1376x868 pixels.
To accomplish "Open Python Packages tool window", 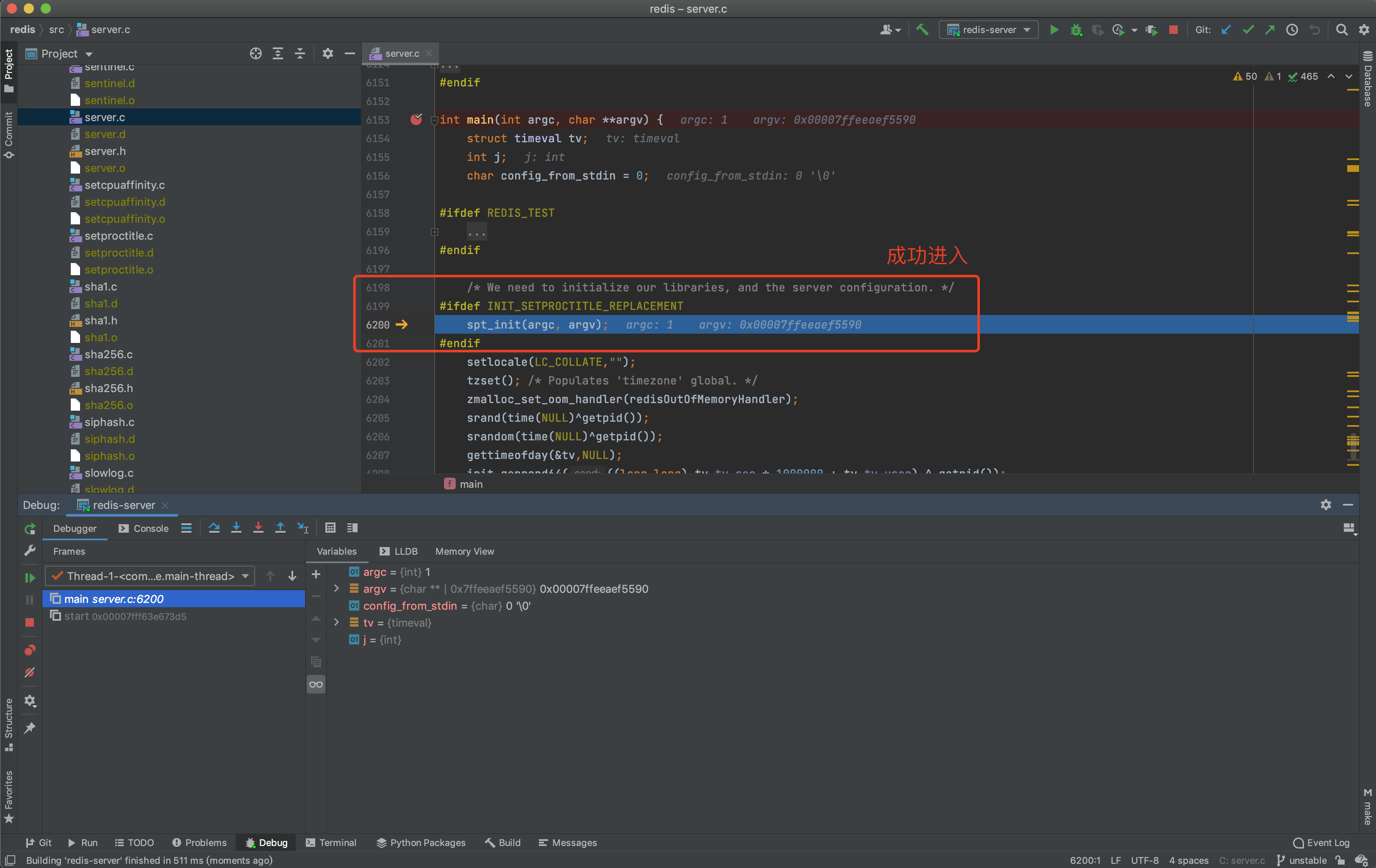I will click(x=421, y=842).
